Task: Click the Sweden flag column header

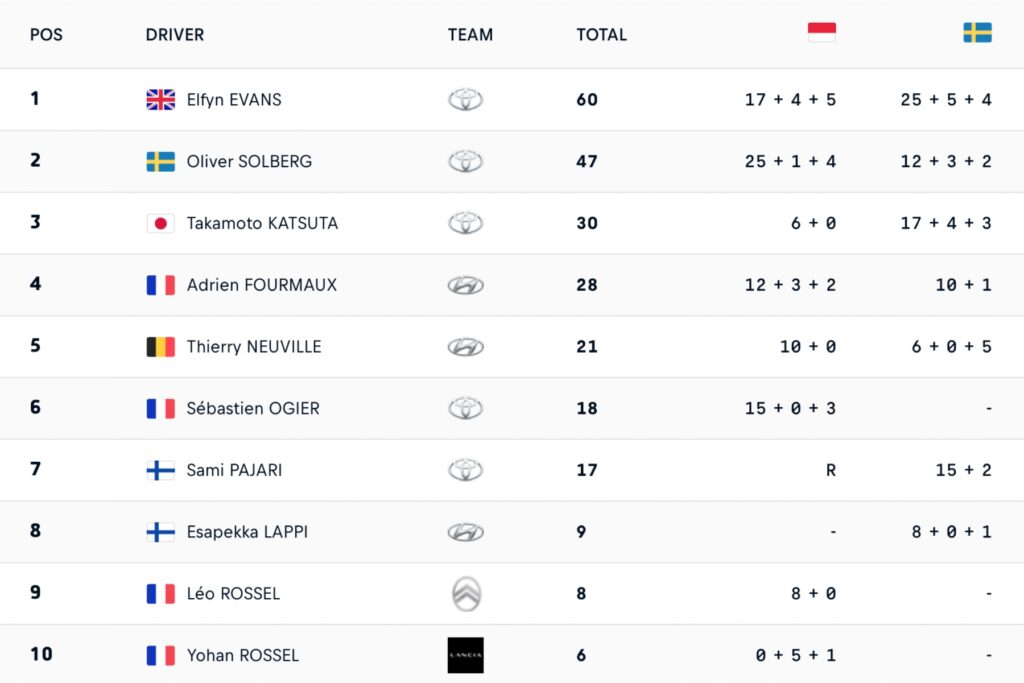Action: pyautogui.click(x=977, y=33)
